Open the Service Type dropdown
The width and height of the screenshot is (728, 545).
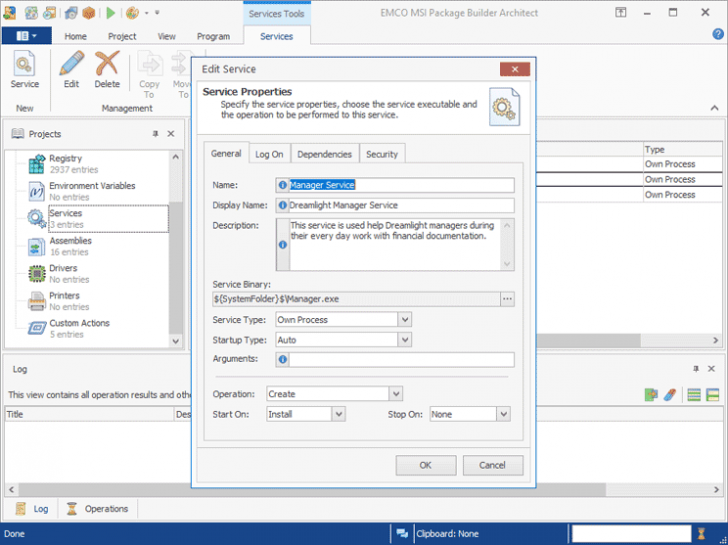(x=405, y=319)
